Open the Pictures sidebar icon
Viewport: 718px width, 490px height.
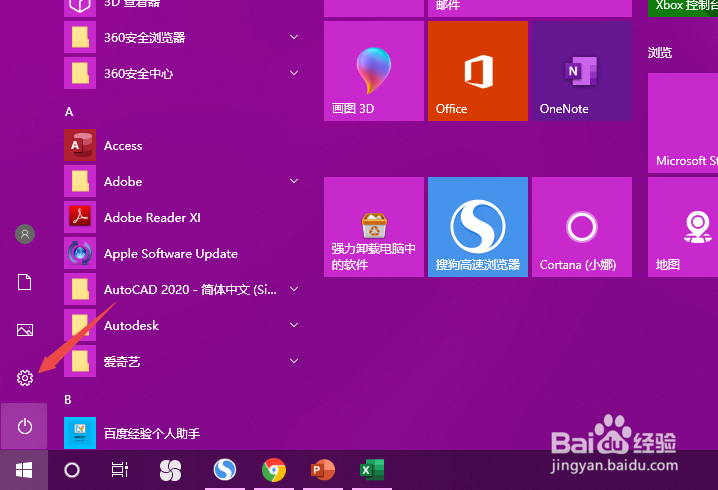[25, 330]
